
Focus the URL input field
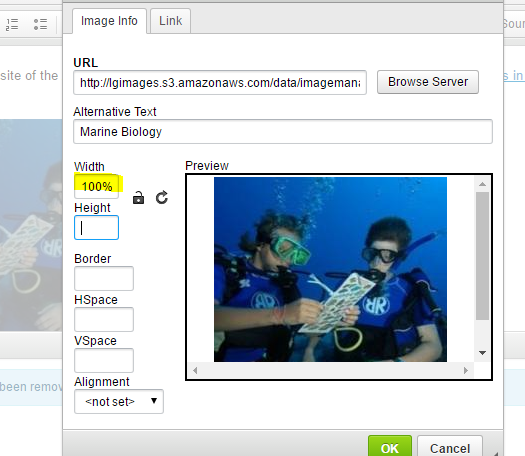[220, 83]
